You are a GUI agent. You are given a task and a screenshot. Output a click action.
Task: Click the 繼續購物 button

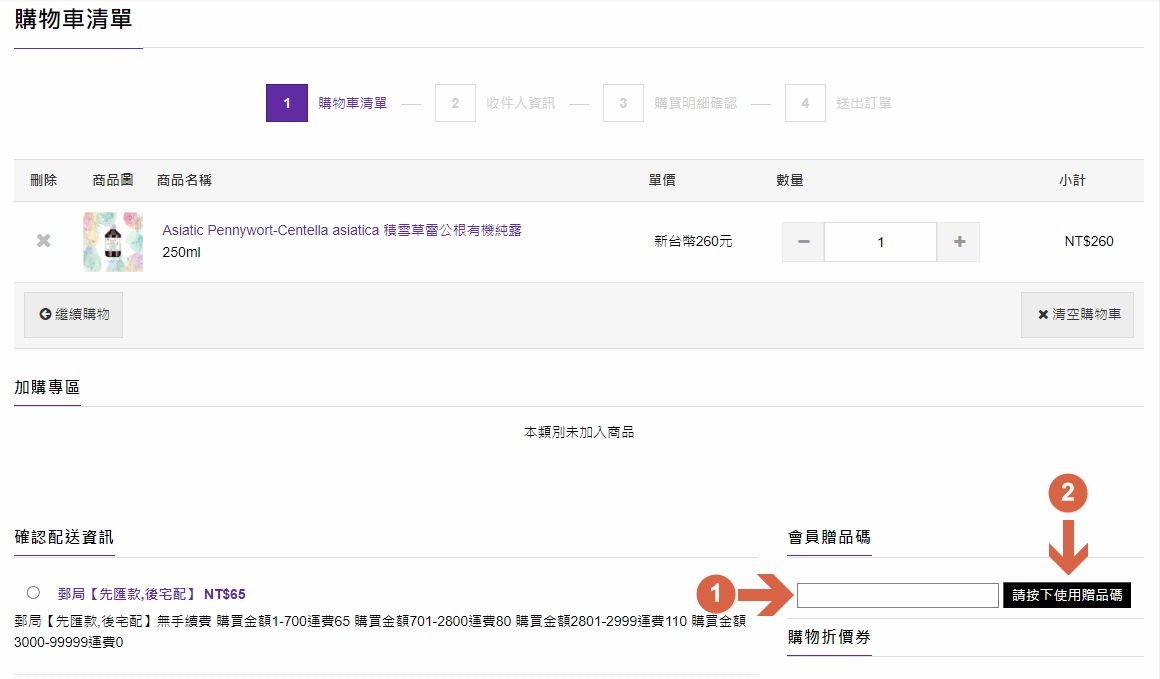74,314
